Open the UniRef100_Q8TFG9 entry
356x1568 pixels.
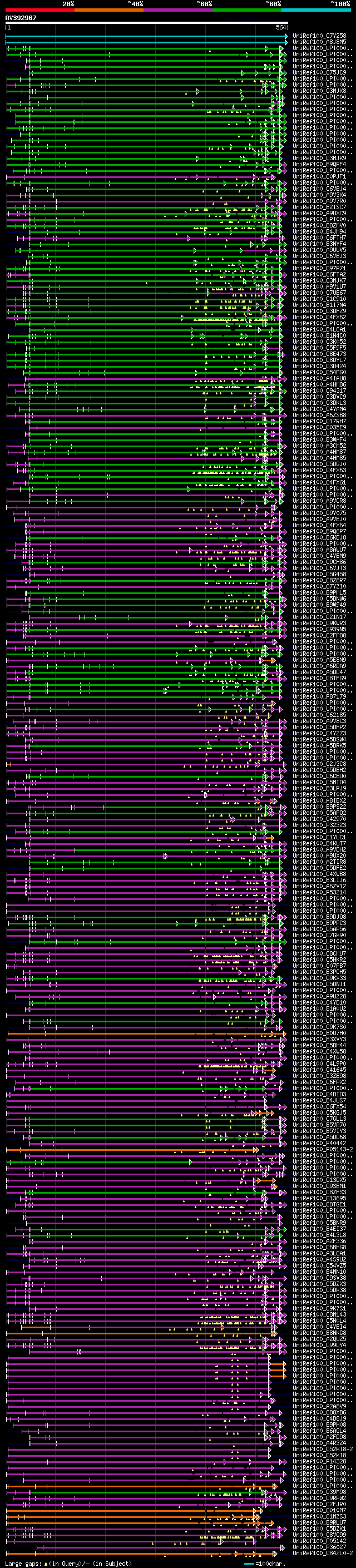click(319, 678)
